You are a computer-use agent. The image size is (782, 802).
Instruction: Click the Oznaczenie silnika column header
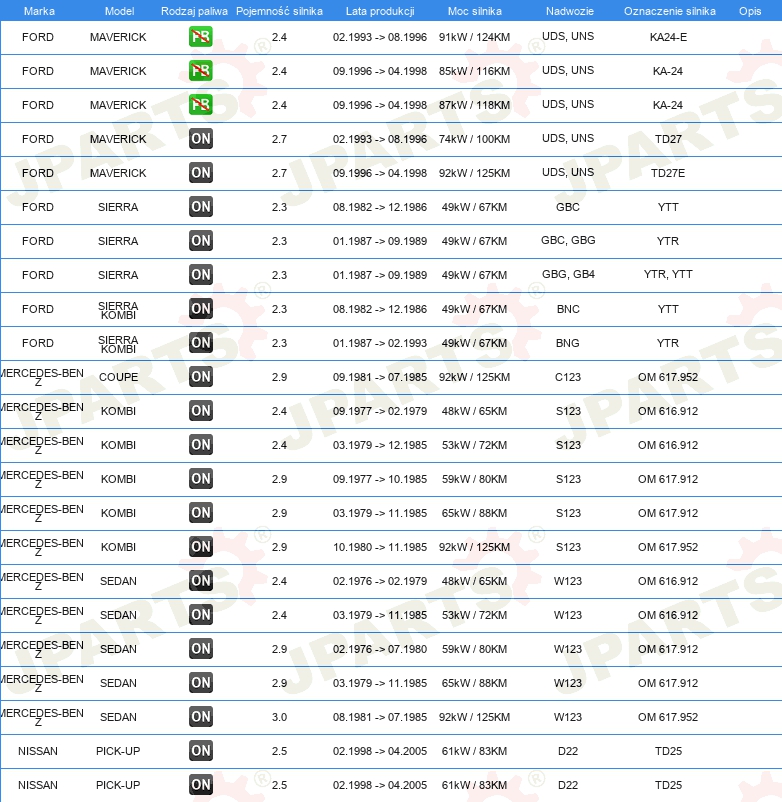point(669,11)
